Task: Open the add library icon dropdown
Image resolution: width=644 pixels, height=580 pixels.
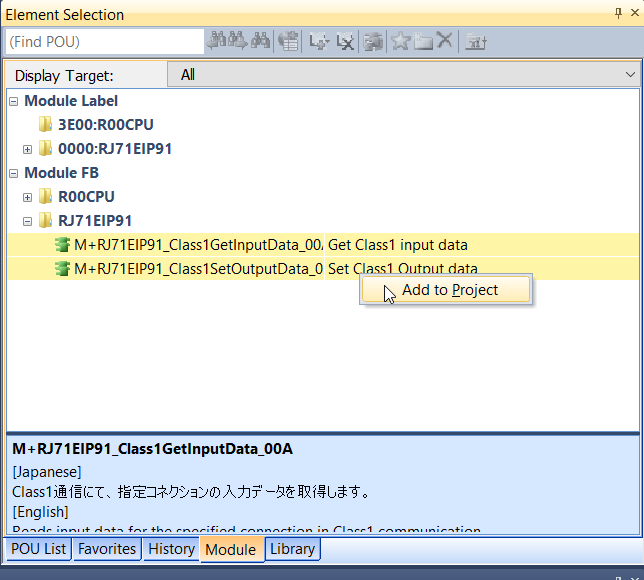Action: (319, 41)
